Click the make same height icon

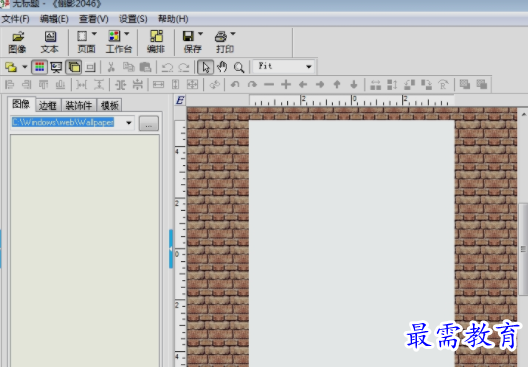point(175,85)
